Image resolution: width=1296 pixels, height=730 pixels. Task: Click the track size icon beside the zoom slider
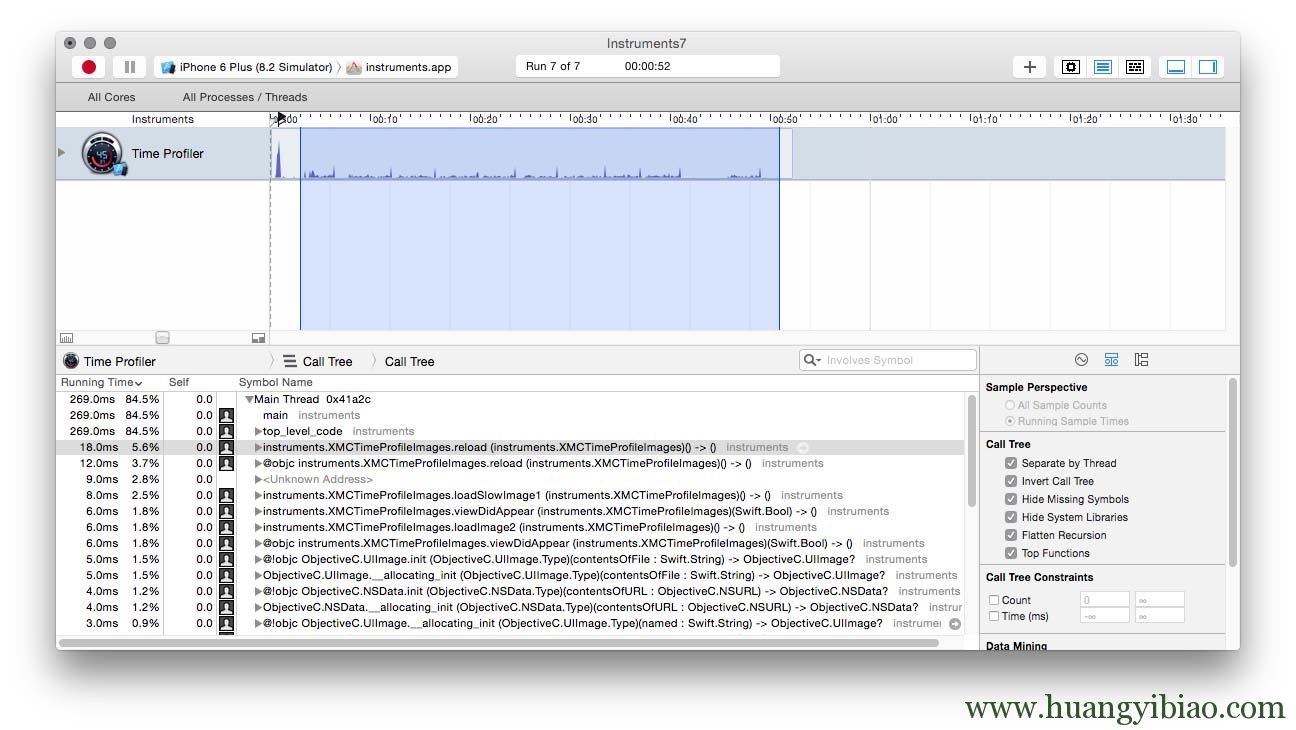pyautogui.click(x=258, y=338)
